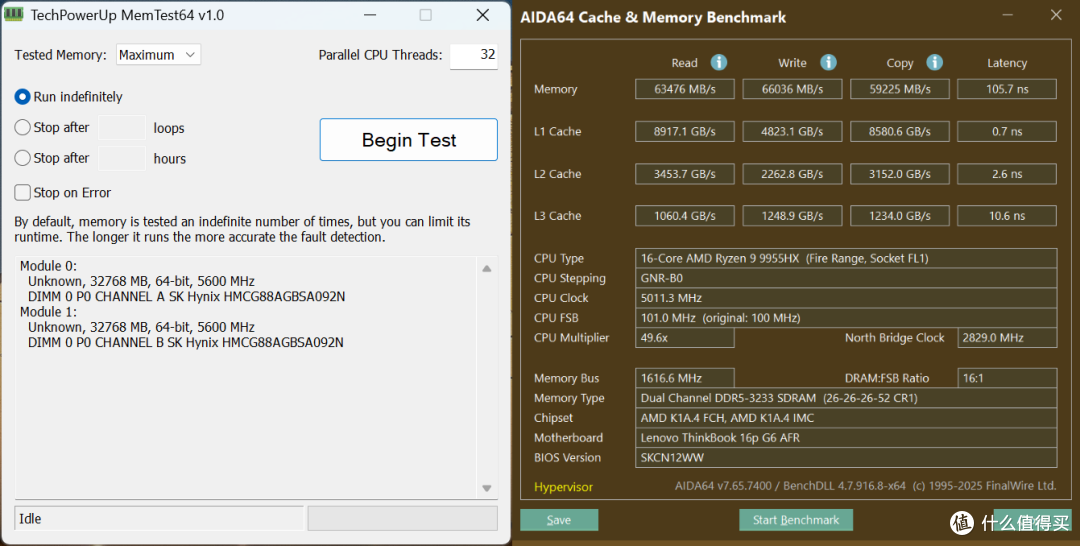Open Tested Memory Maximum dropdown
Screen dimensions: 1080x546
(x=158, y=54)
